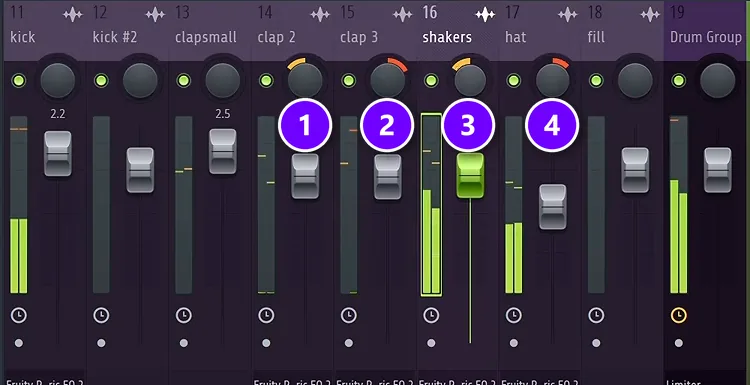Click the highlighted shakers peak meter
Viewport: 750px width, 385px height.
(x=431, y=205)
